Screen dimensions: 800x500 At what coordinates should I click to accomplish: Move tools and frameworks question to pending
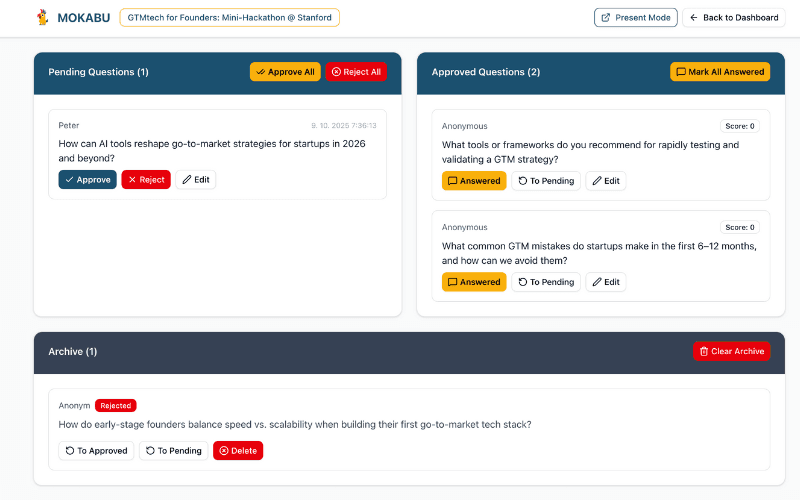[x=546, y=181]
